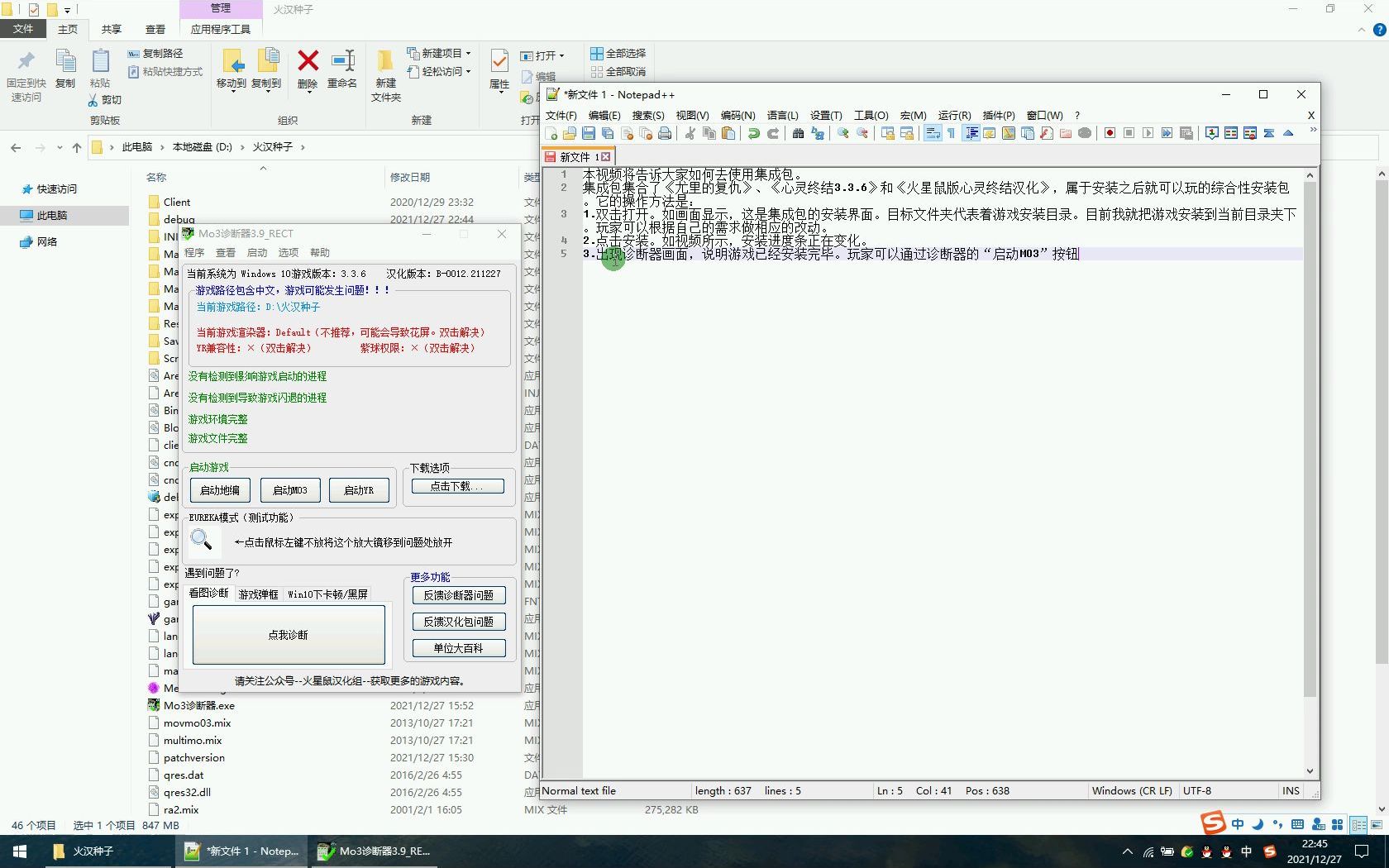The height and width of the screenshot is (868, 1389).
Task: Click the 反馈汉化包问题 button
Action: 459,622
